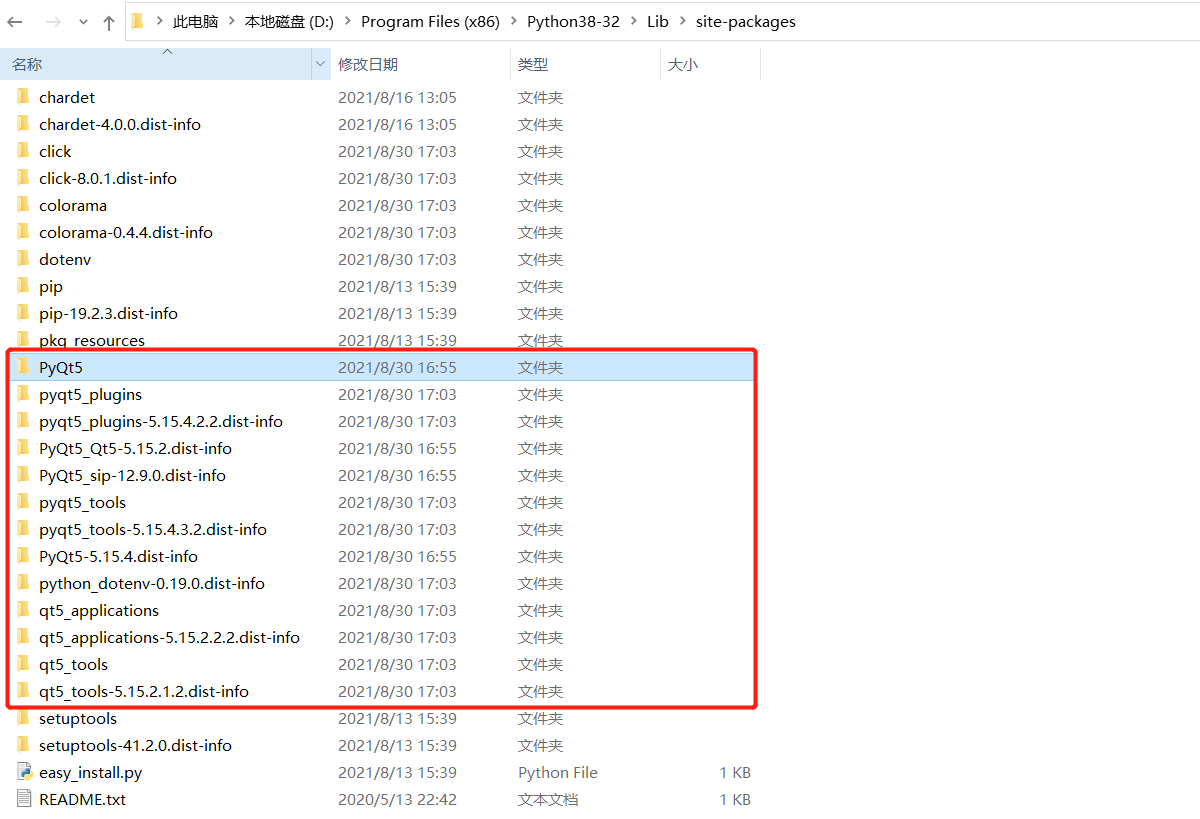Open the qt5_tools folder icon
This screenshot has width=1200, height=819.
(24, 664)
